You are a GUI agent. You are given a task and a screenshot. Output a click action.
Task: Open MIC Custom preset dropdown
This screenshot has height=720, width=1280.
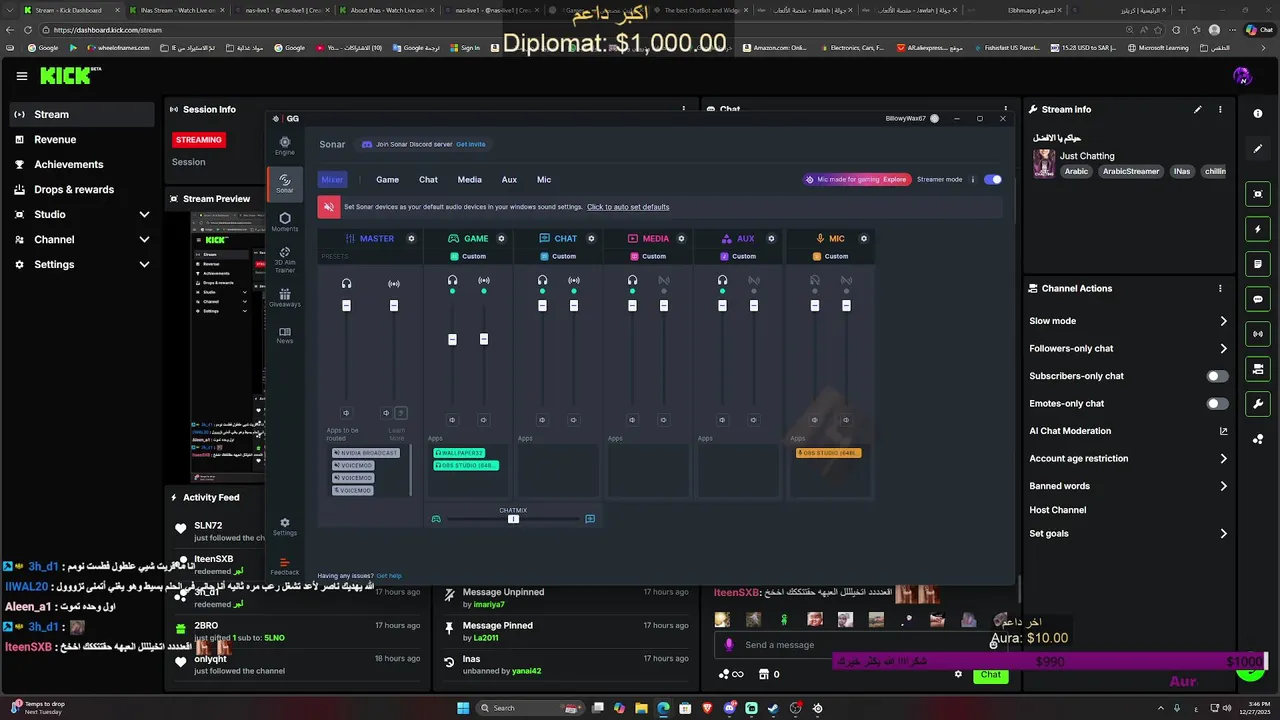[832, 256]
